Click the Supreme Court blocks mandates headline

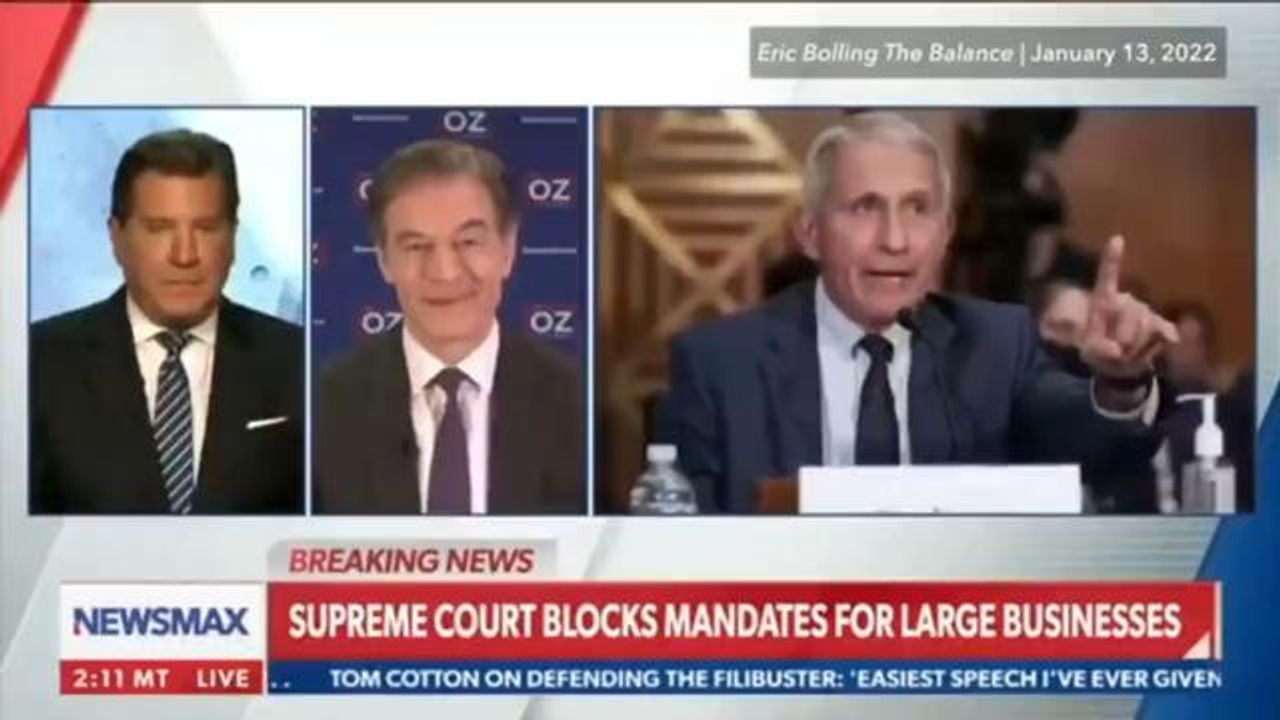(x=735, y=621)
